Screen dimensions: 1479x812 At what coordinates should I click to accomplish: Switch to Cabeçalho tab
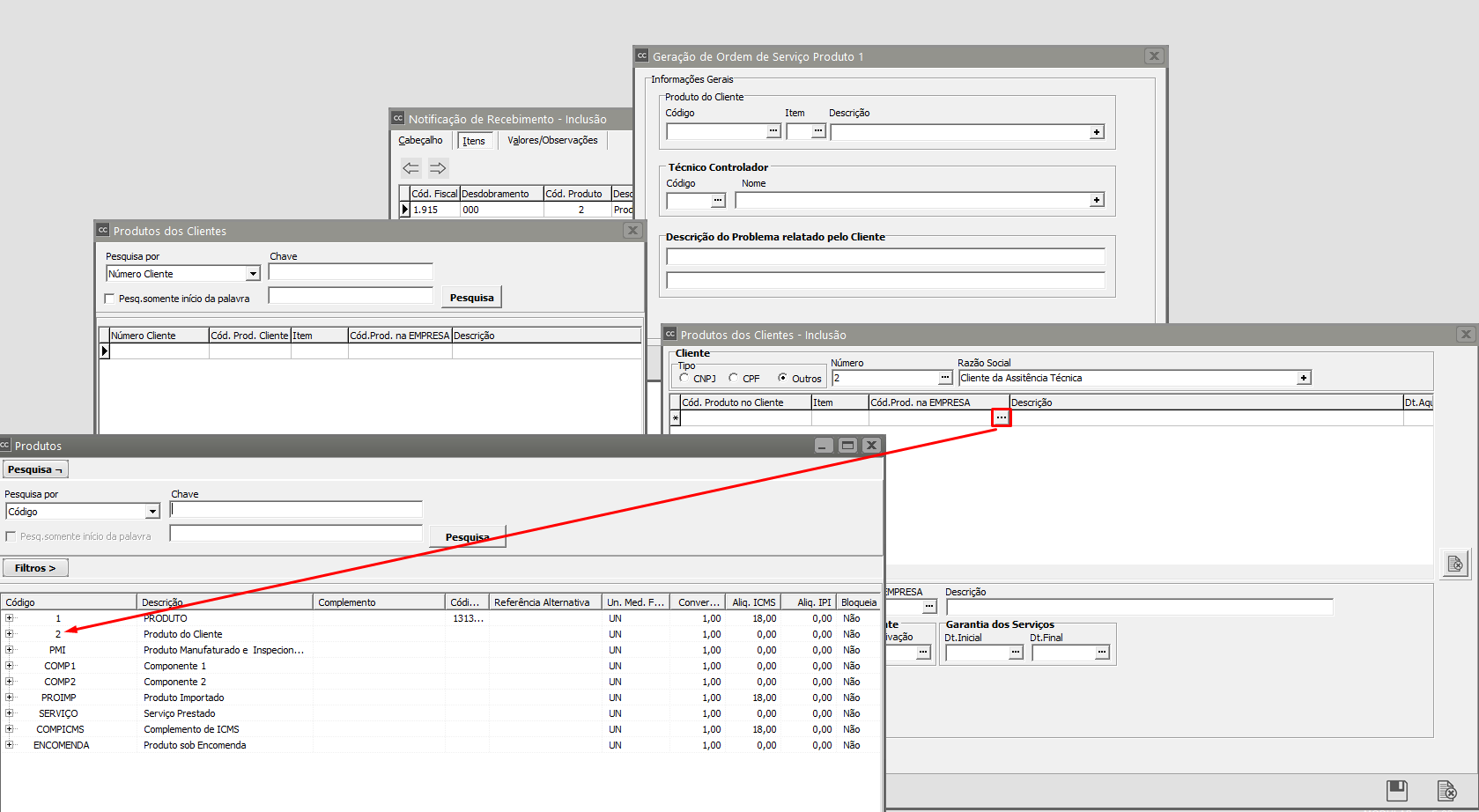click(x=420, y=140)
